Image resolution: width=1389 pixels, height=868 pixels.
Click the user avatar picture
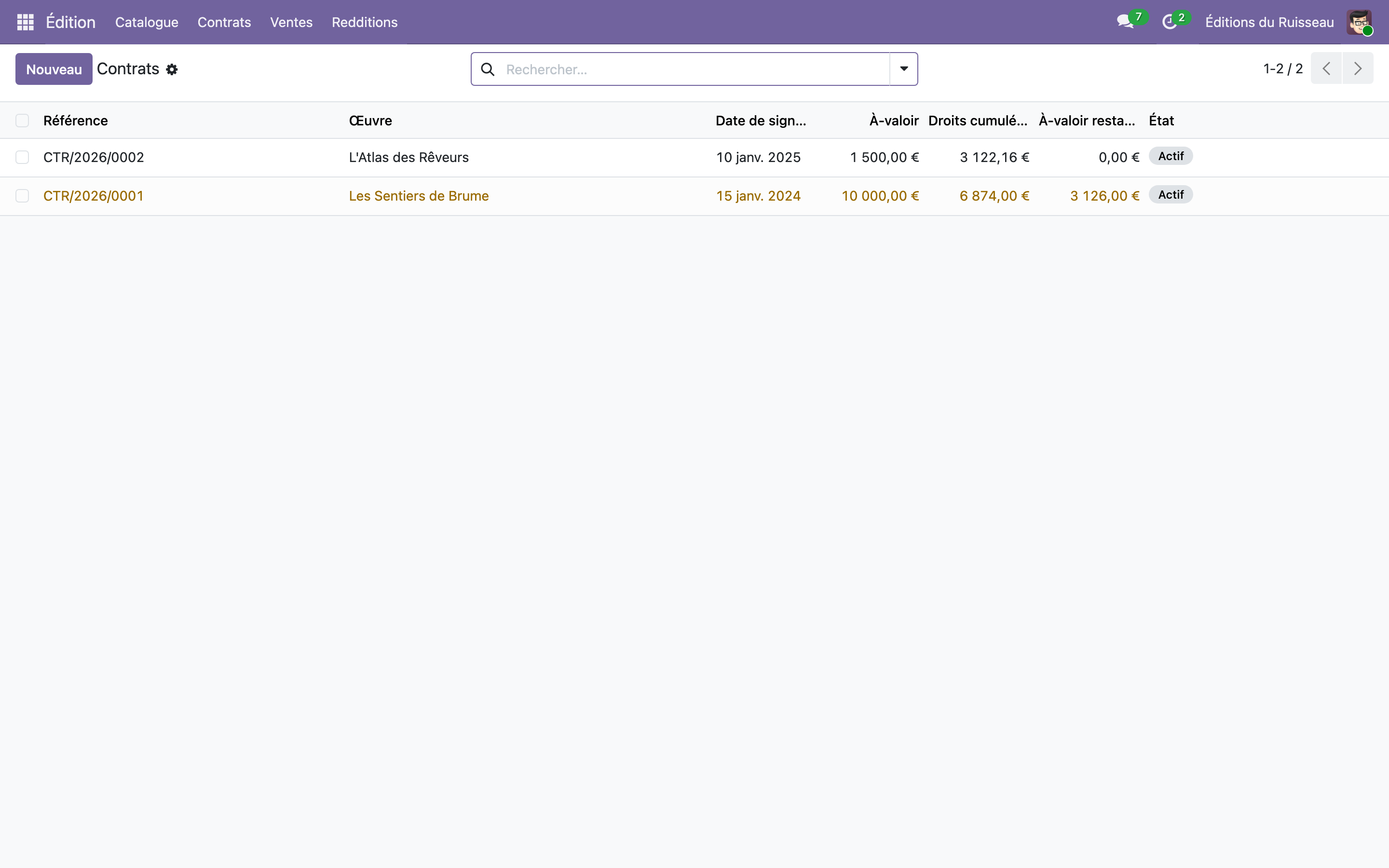[x=1359, y=22]
